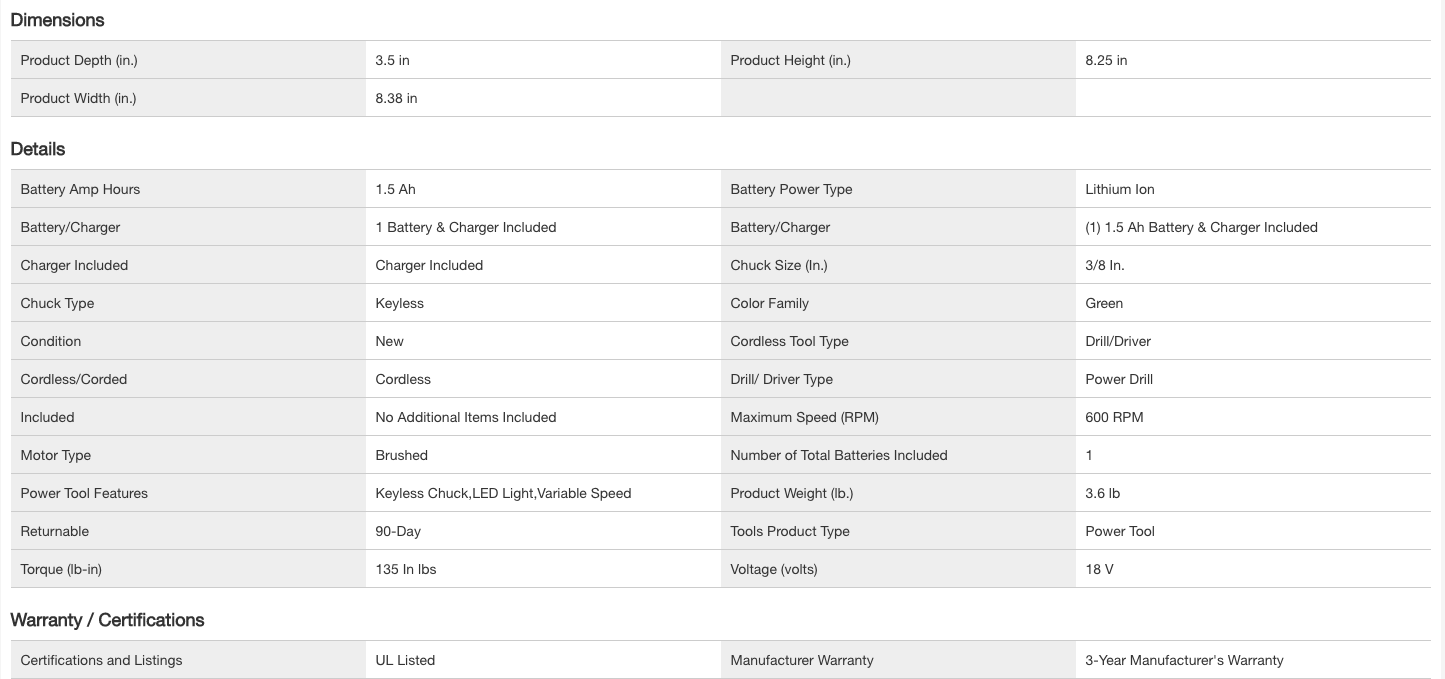Click the 90-Day returnable value
The height and width of the screenshot is (679, 1445).
pos(398,531)
